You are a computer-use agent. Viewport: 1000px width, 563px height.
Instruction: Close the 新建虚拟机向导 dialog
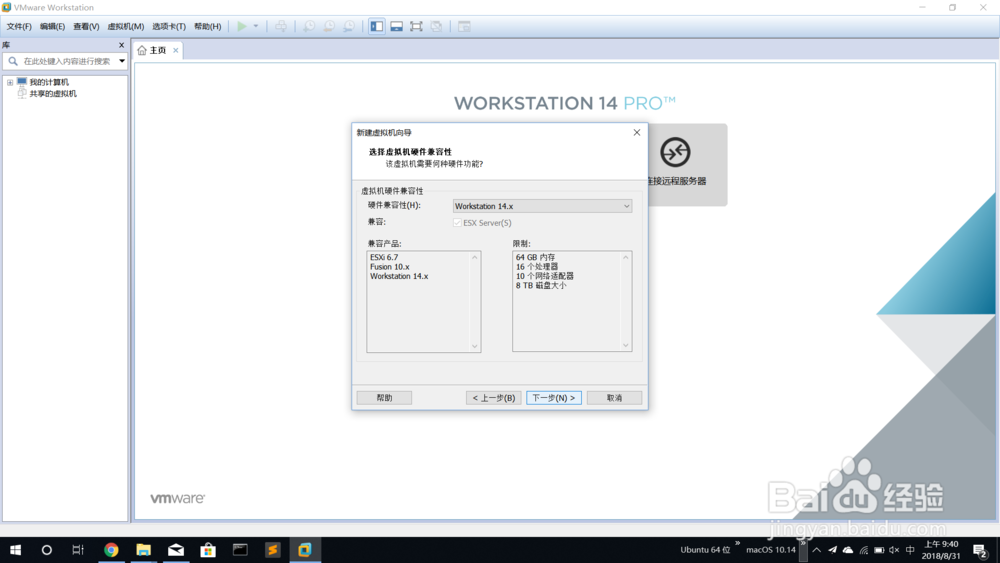click(636, 133)
